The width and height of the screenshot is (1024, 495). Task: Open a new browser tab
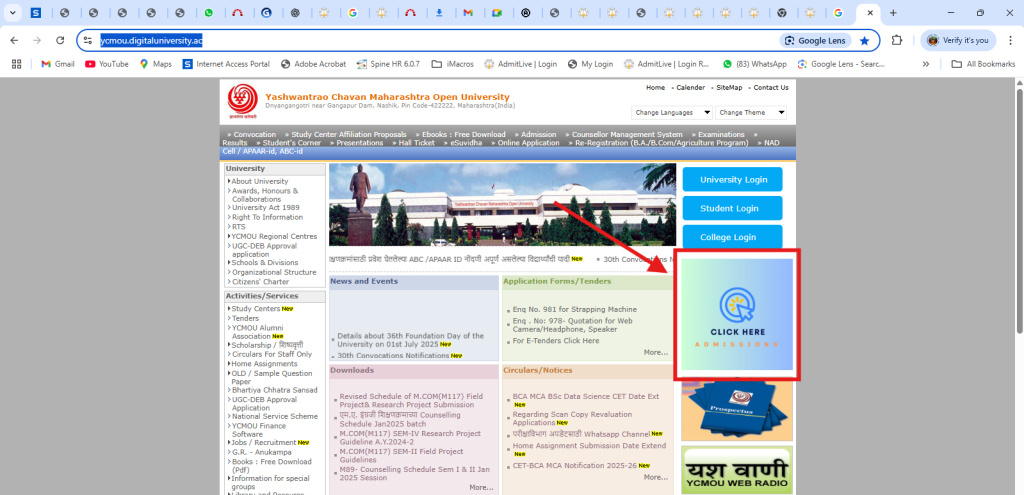(x=892, y=13)
